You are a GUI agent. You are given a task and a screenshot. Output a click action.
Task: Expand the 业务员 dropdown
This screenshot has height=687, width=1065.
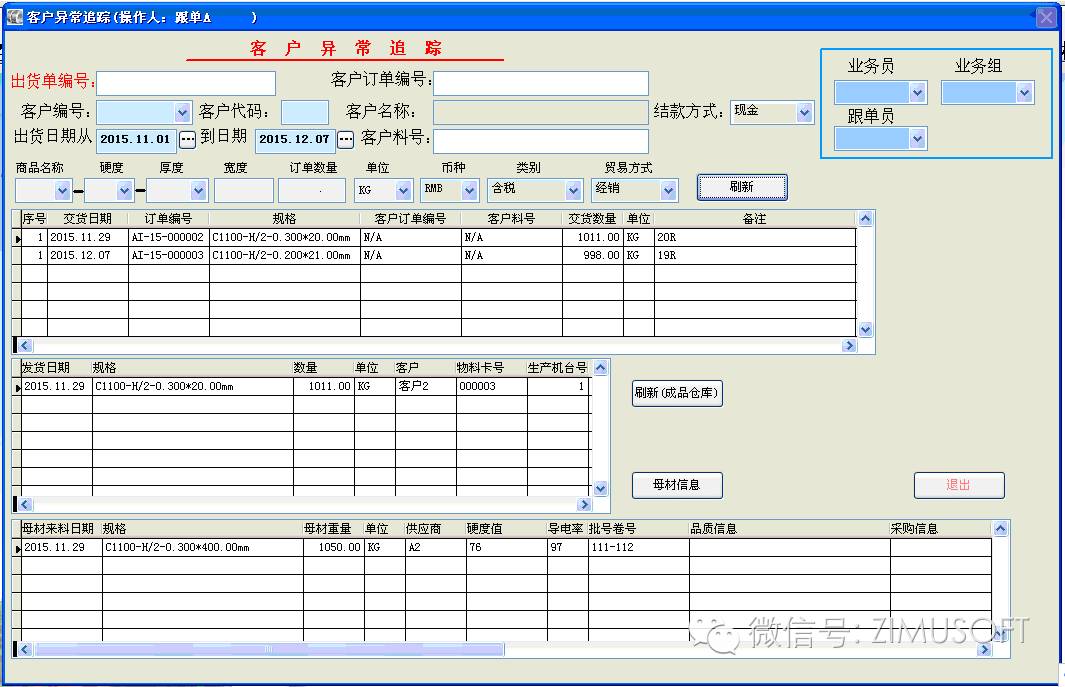coord(918,93)
